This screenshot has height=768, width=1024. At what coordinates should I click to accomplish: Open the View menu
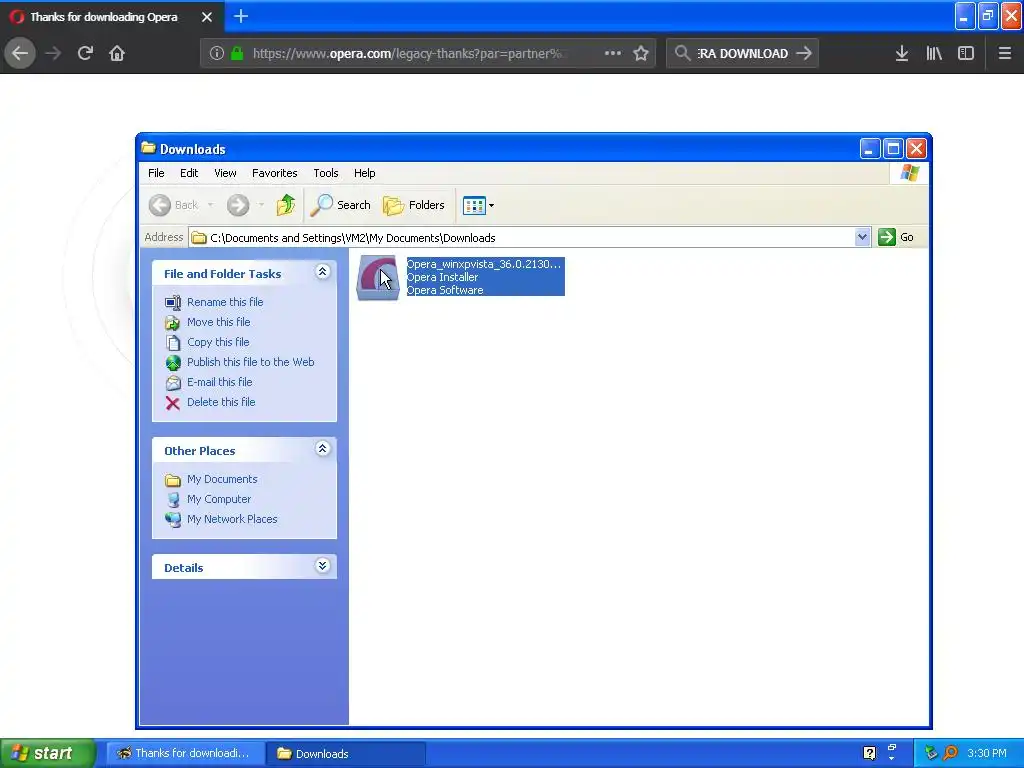[225, 173]
